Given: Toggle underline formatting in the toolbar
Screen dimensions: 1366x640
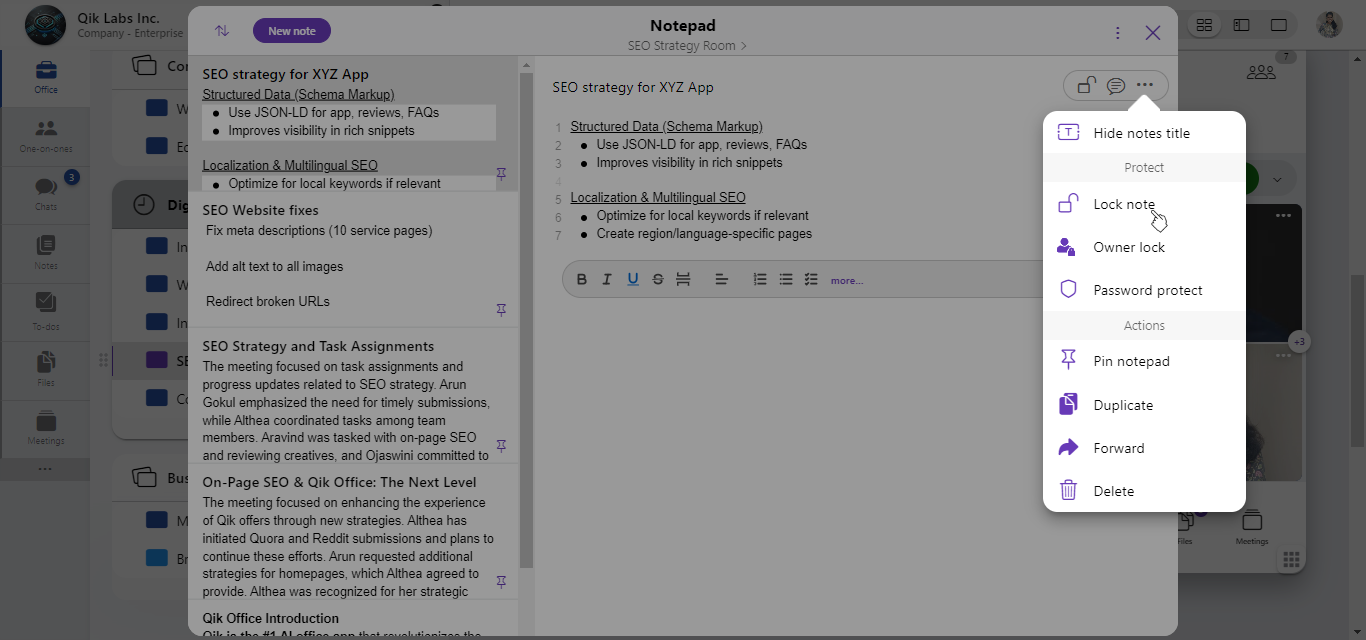Looking at the screenshot, I should pyautogui.click(x=633, y=279).
